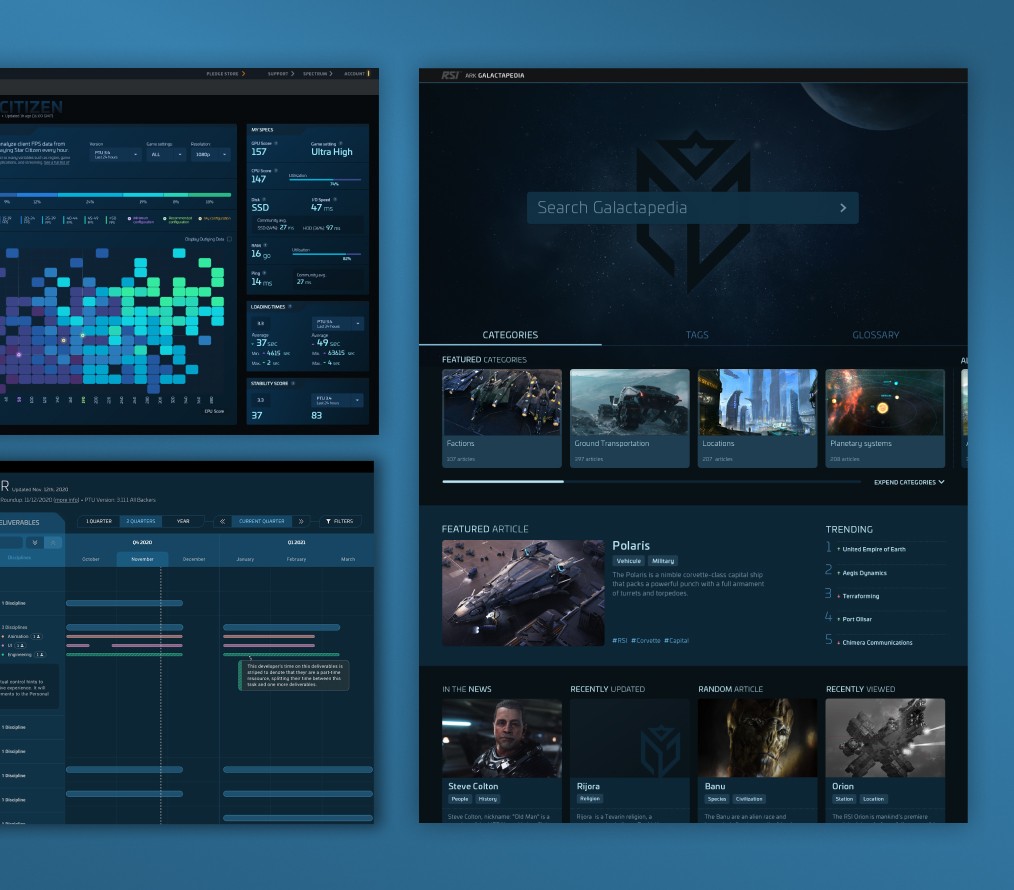
Task: Click the Location tag under Orion
Action: (x=873, y=799)
